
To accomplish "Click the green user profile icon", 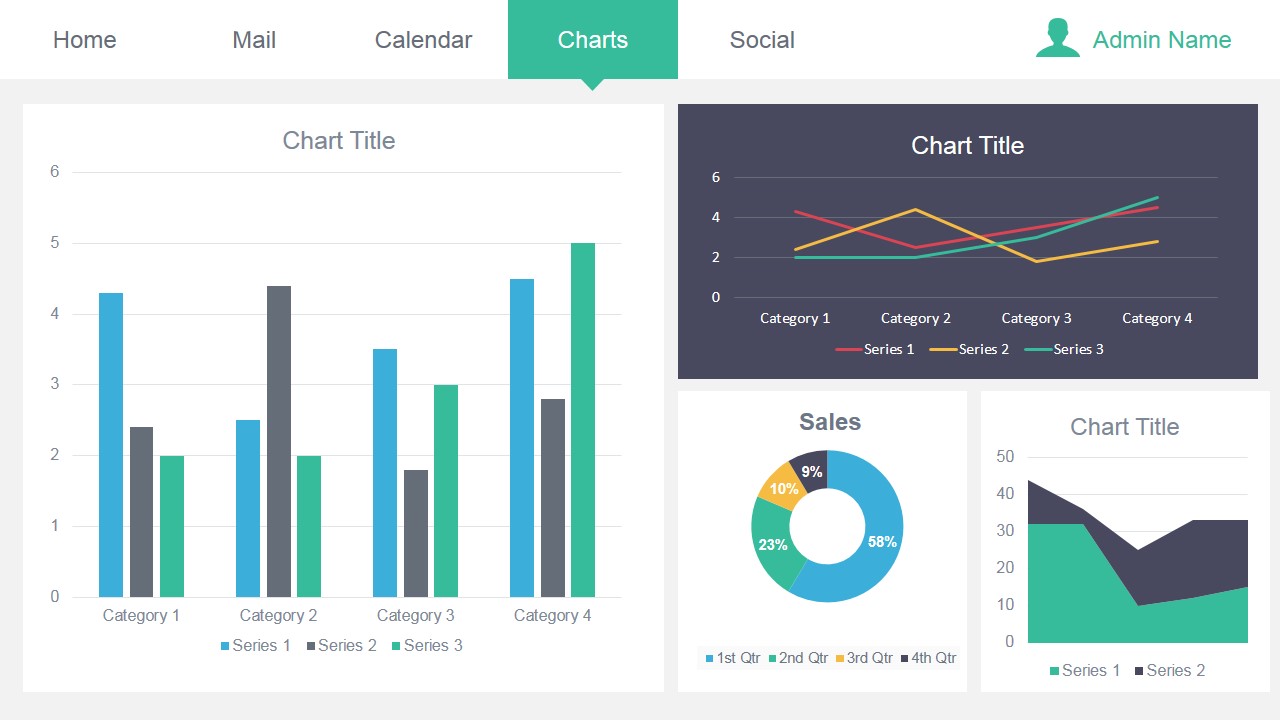I will point(1056,39).
